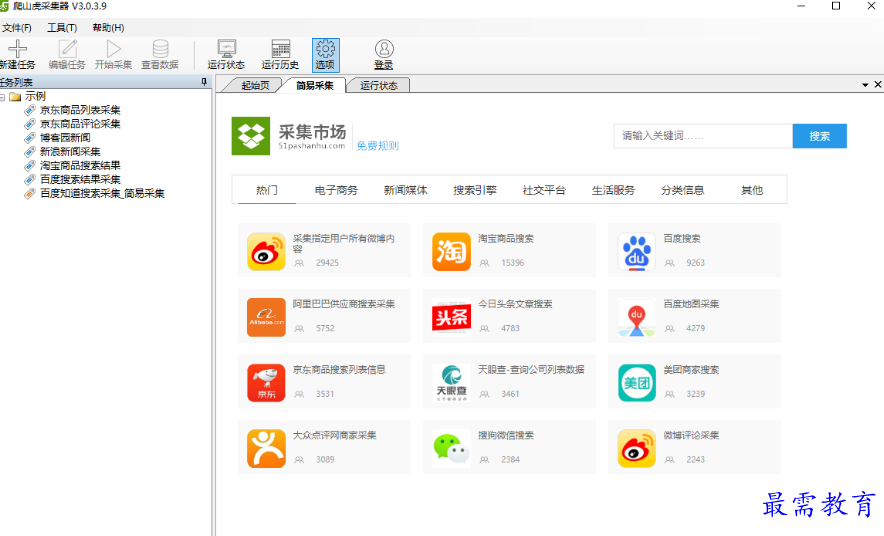Focus the keyword search input field
Screen dimensions: 884x536
[703, 136]
